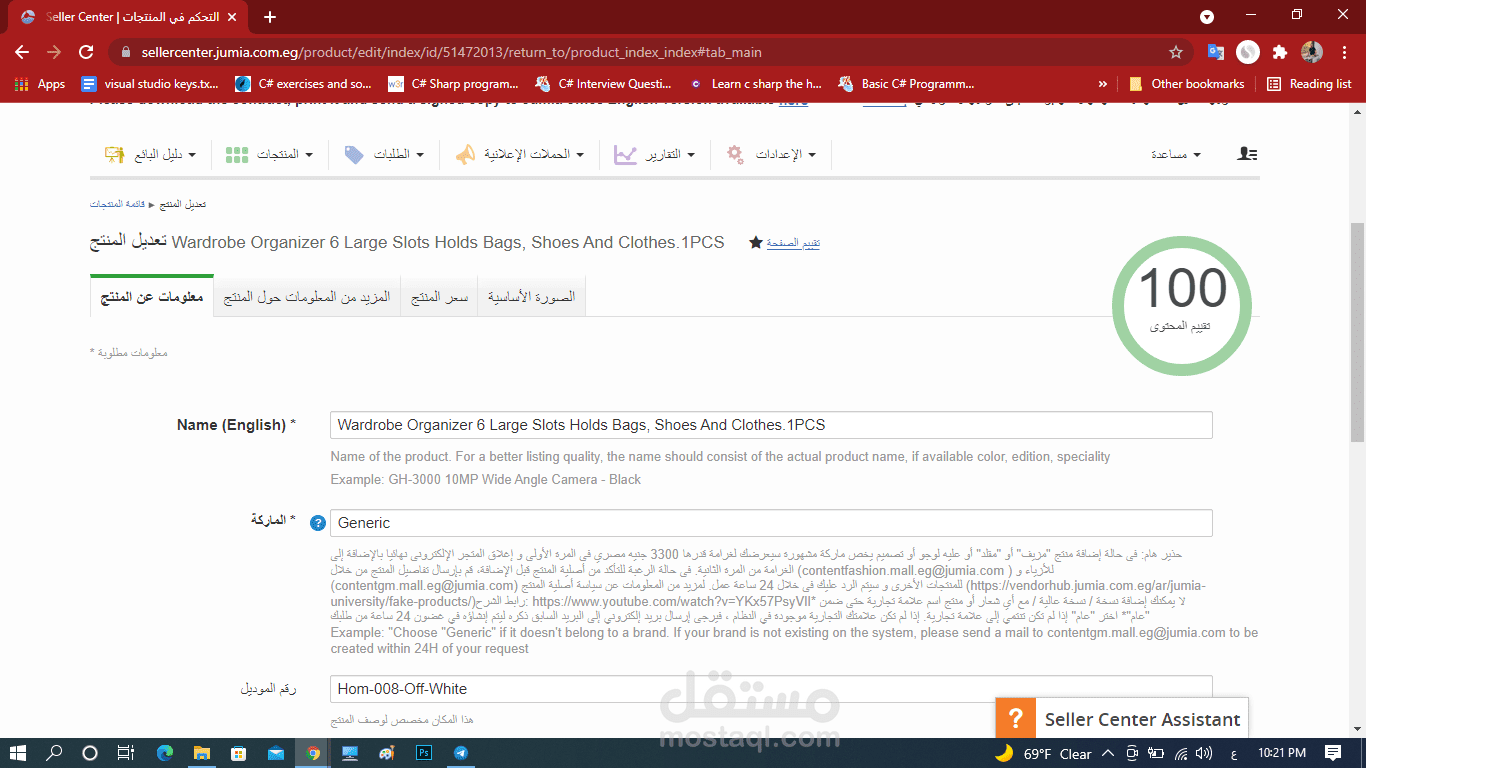1500x768 pixels.
Task: Open the C# exercises and solutions bookmark
Action: pyautogui.click(x=304, y=84)
